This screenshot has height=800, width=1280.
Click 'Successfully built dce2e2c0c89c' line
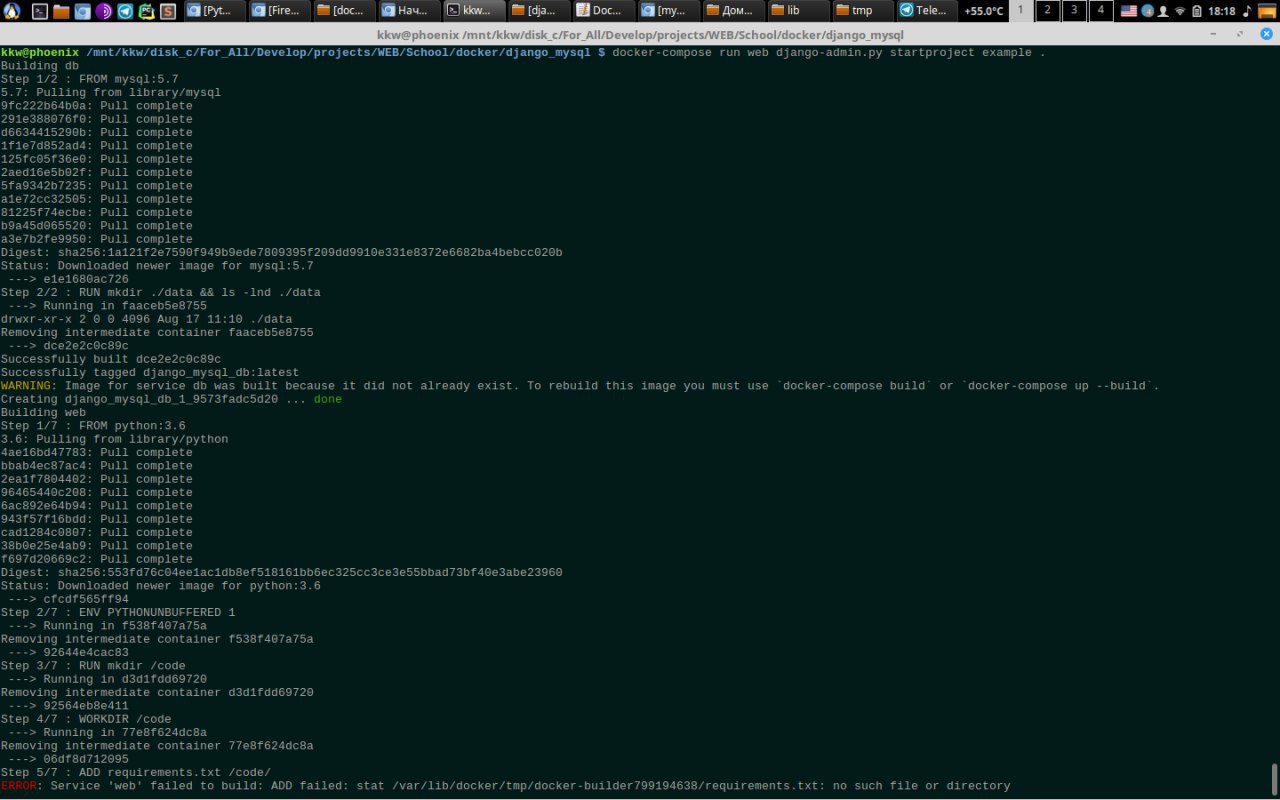(111, 359)
